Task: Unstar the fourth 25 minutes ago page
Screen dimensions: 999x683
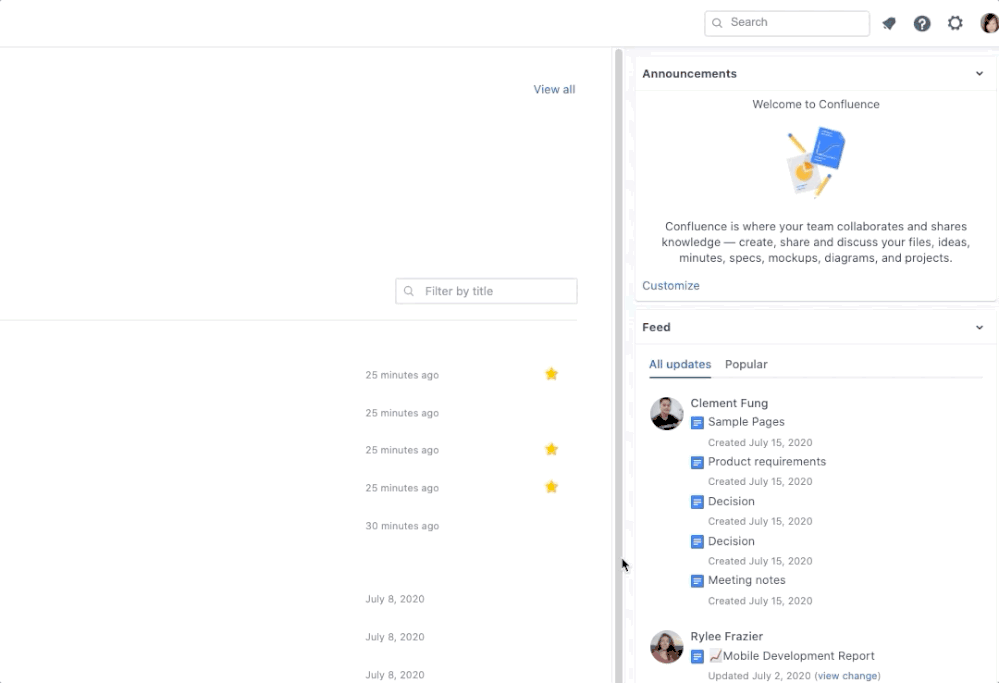Action: (x=552, y=487)
